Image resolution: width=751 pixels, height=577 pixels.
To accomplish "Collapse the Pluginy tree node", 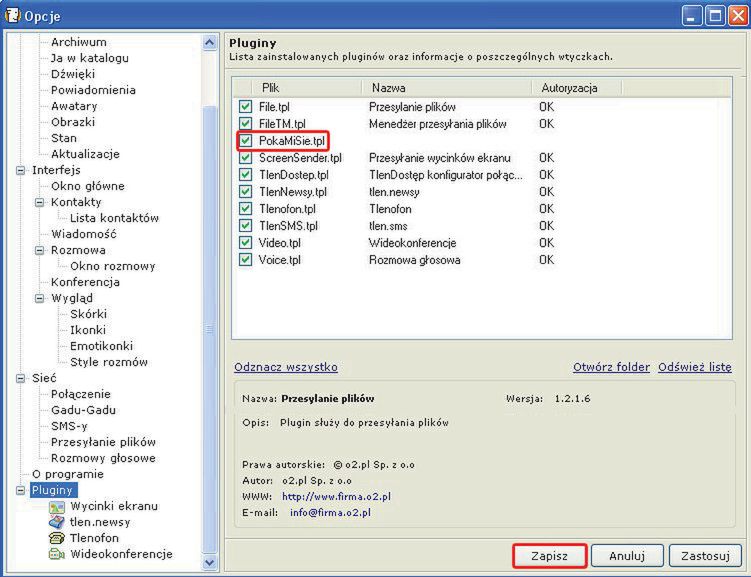I will pos(20,490).
